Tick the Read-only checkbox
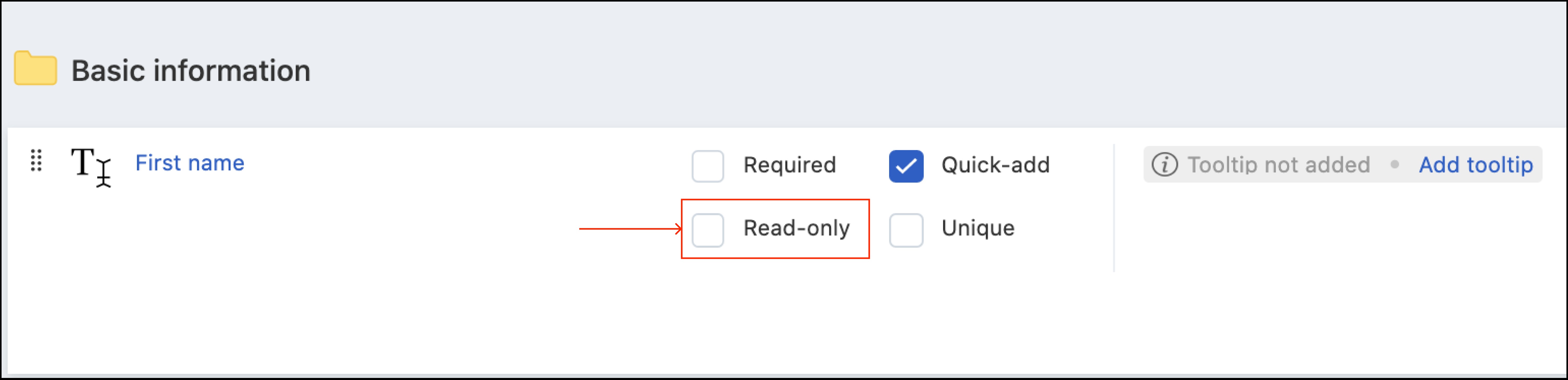Viewport: 1568px width, 380px height. tap(707, 230)
